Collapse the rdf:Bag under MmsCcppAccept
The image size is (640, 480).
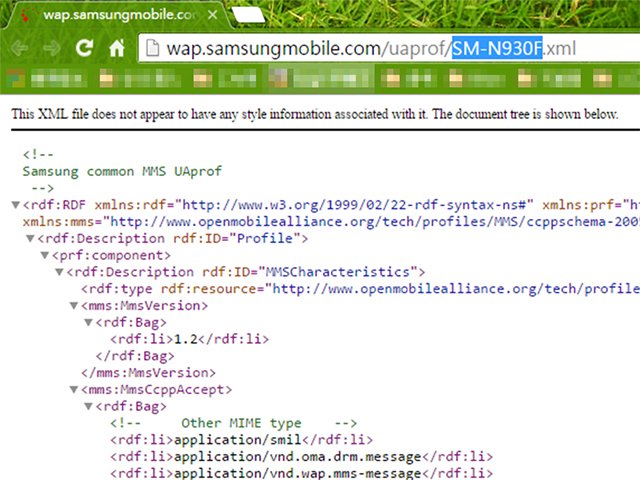click(x=89, y=406)
